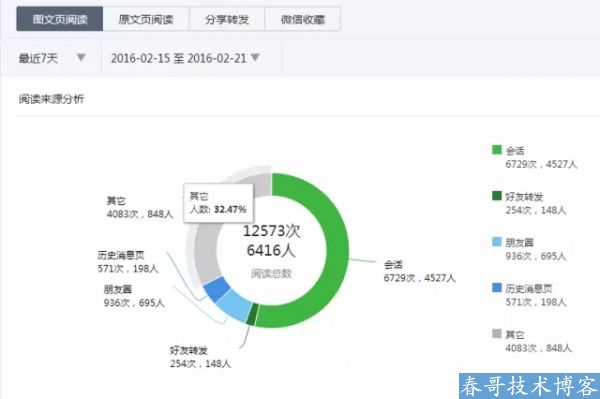Click the 阅读来源分析 section heading
Viewport: 600px width, 399px height.
pyautogui.click(x=51, y=99)
